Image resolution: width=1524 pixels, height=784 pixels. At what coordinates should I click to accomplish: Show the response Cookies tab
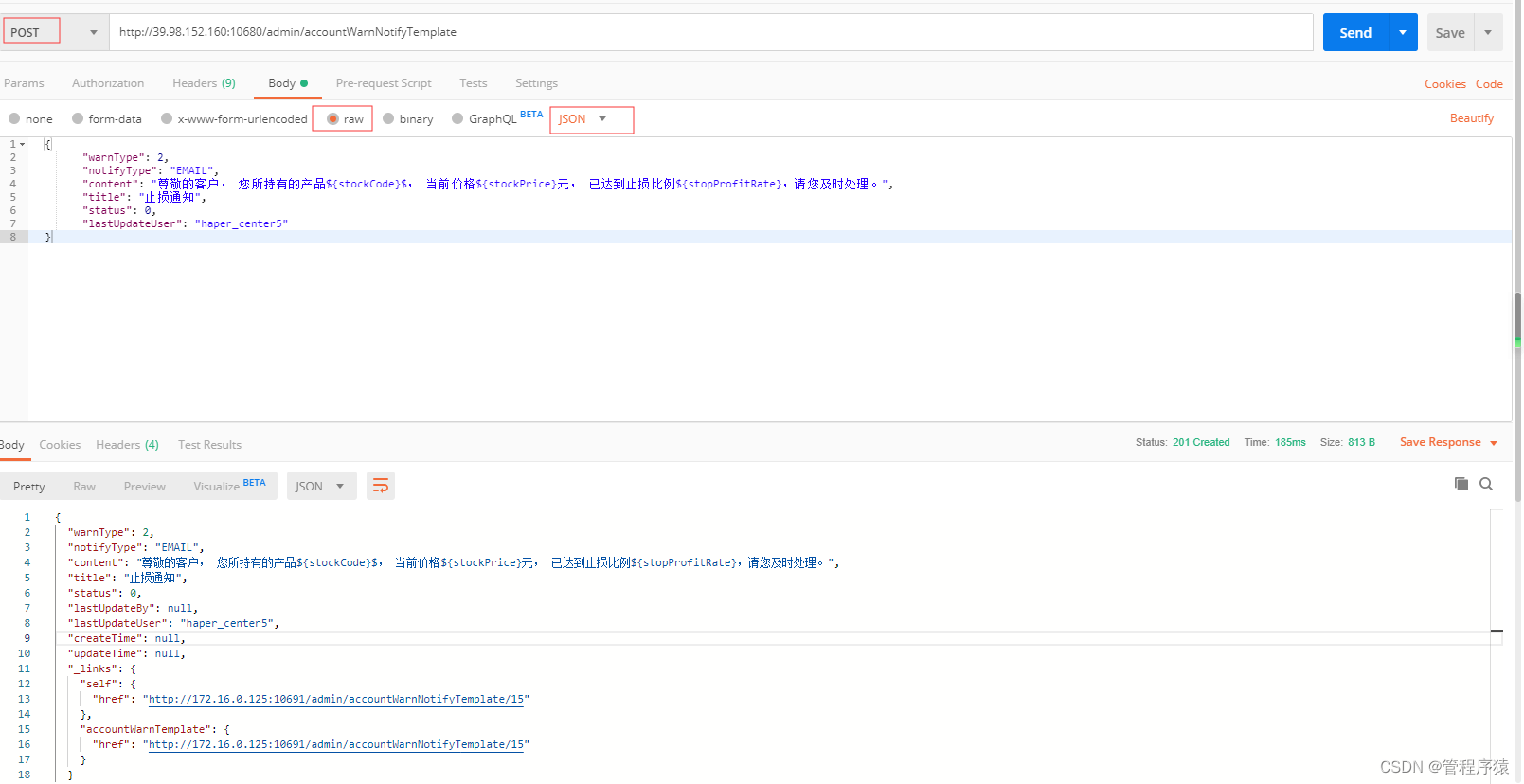(60, 445)
